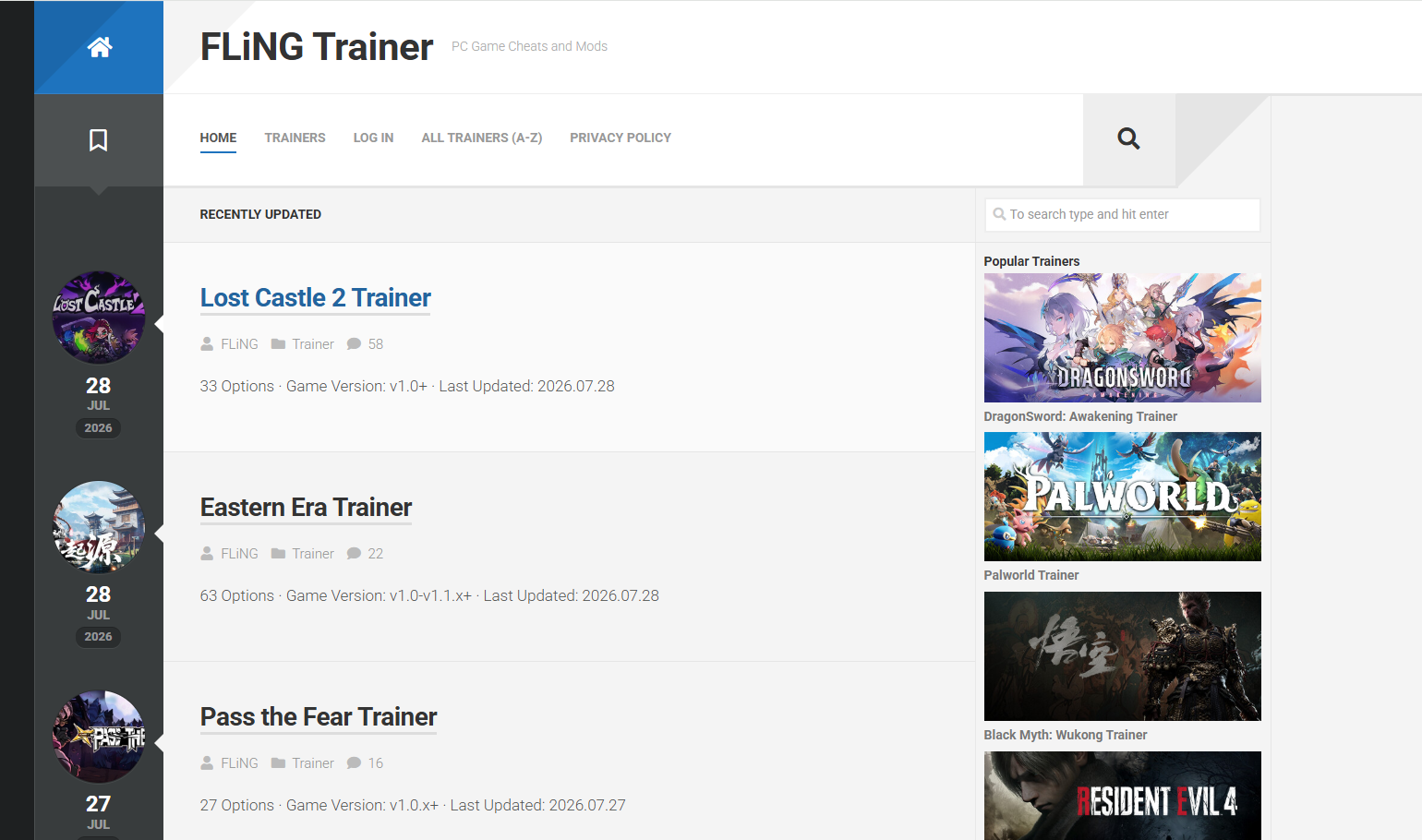Click author icon in Pass the Fear row
This screenshot has height=840, width=1422.
click(207, 763)
